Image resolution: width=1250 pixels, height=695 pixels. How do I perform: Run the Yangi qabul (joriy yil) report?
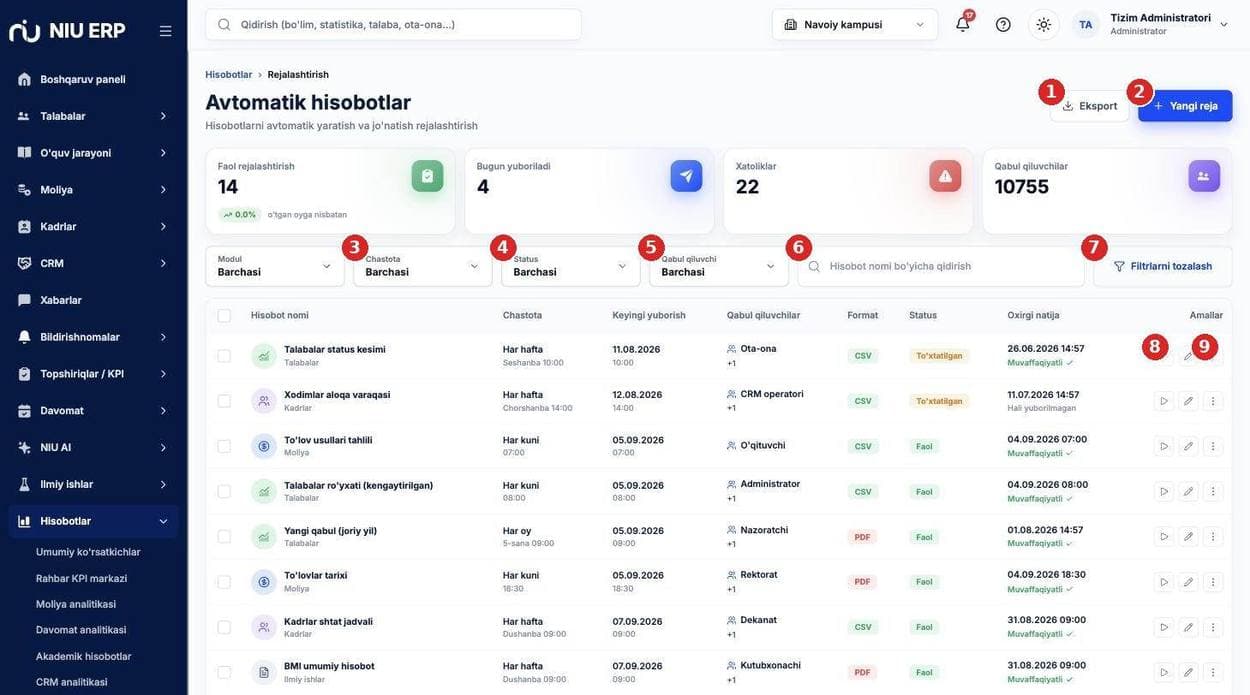coord(1164,537)
